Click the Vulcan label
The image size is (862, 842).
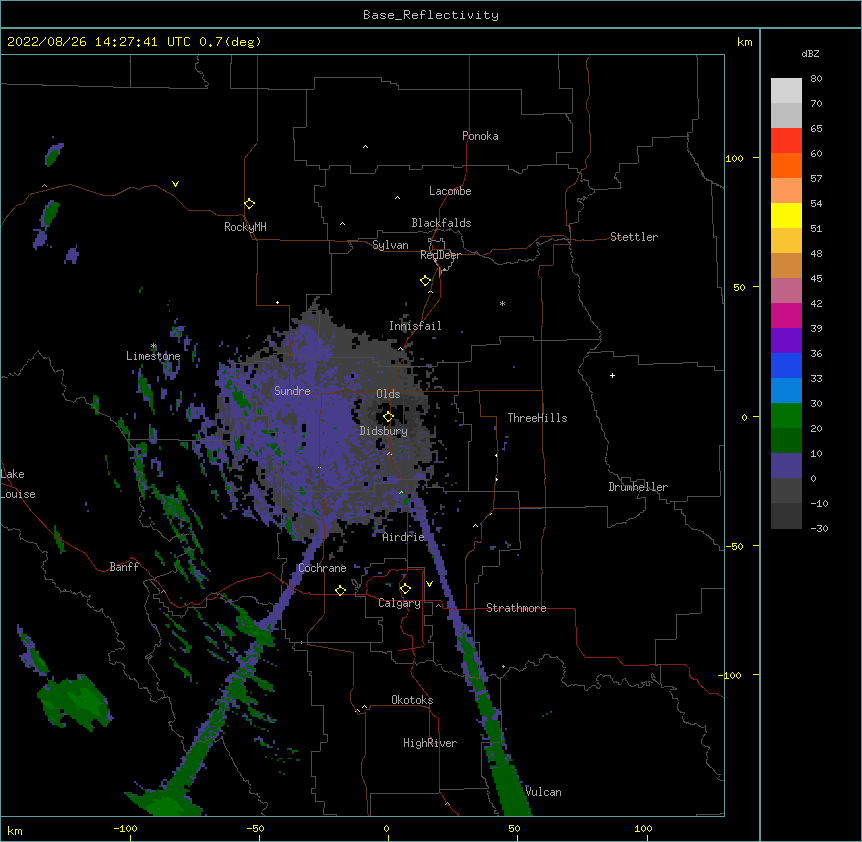[543, 792]
